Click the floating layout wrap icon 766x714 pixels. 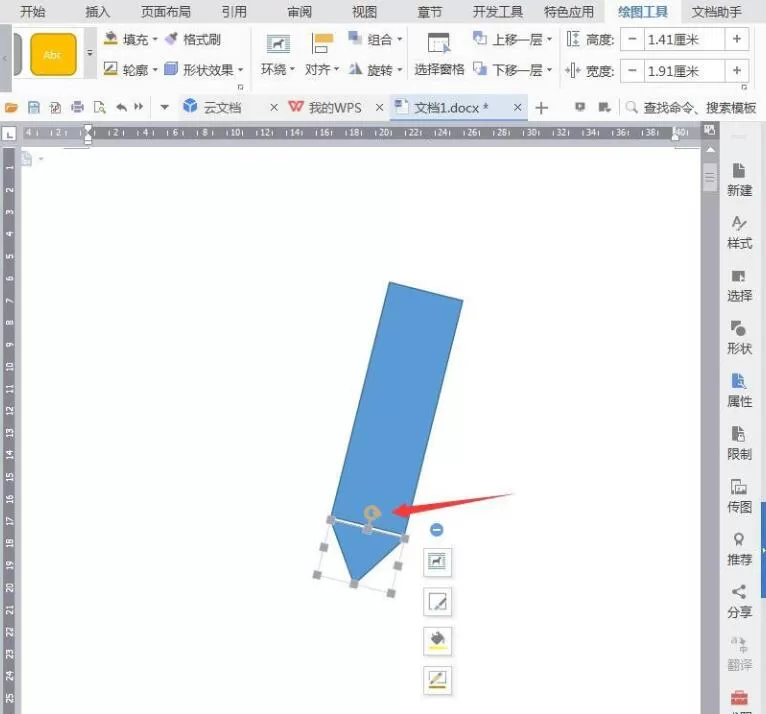(437, 562)
